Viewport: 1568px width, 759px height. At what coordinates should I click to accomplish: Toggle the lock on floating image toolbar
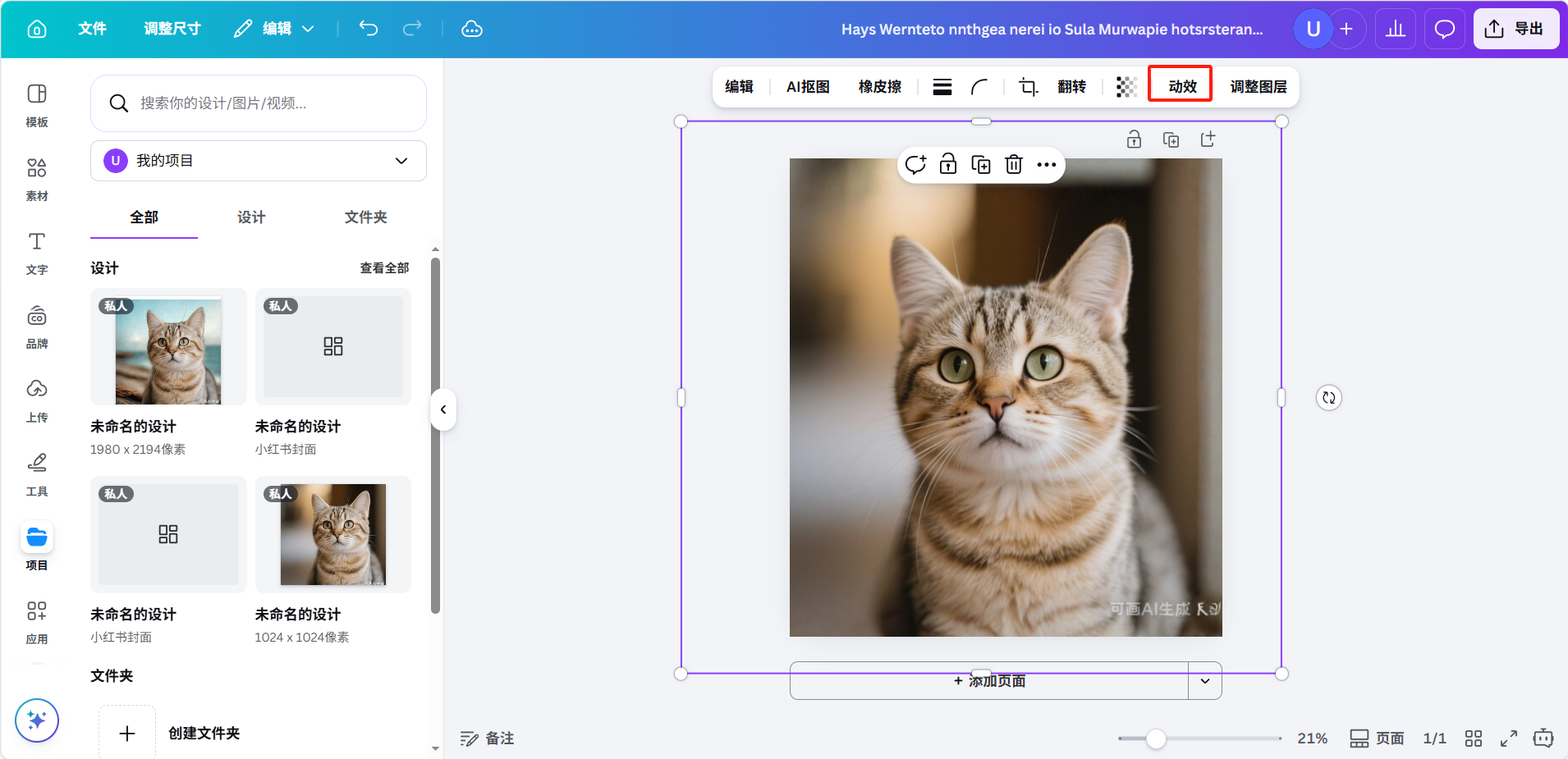point(948,165)
